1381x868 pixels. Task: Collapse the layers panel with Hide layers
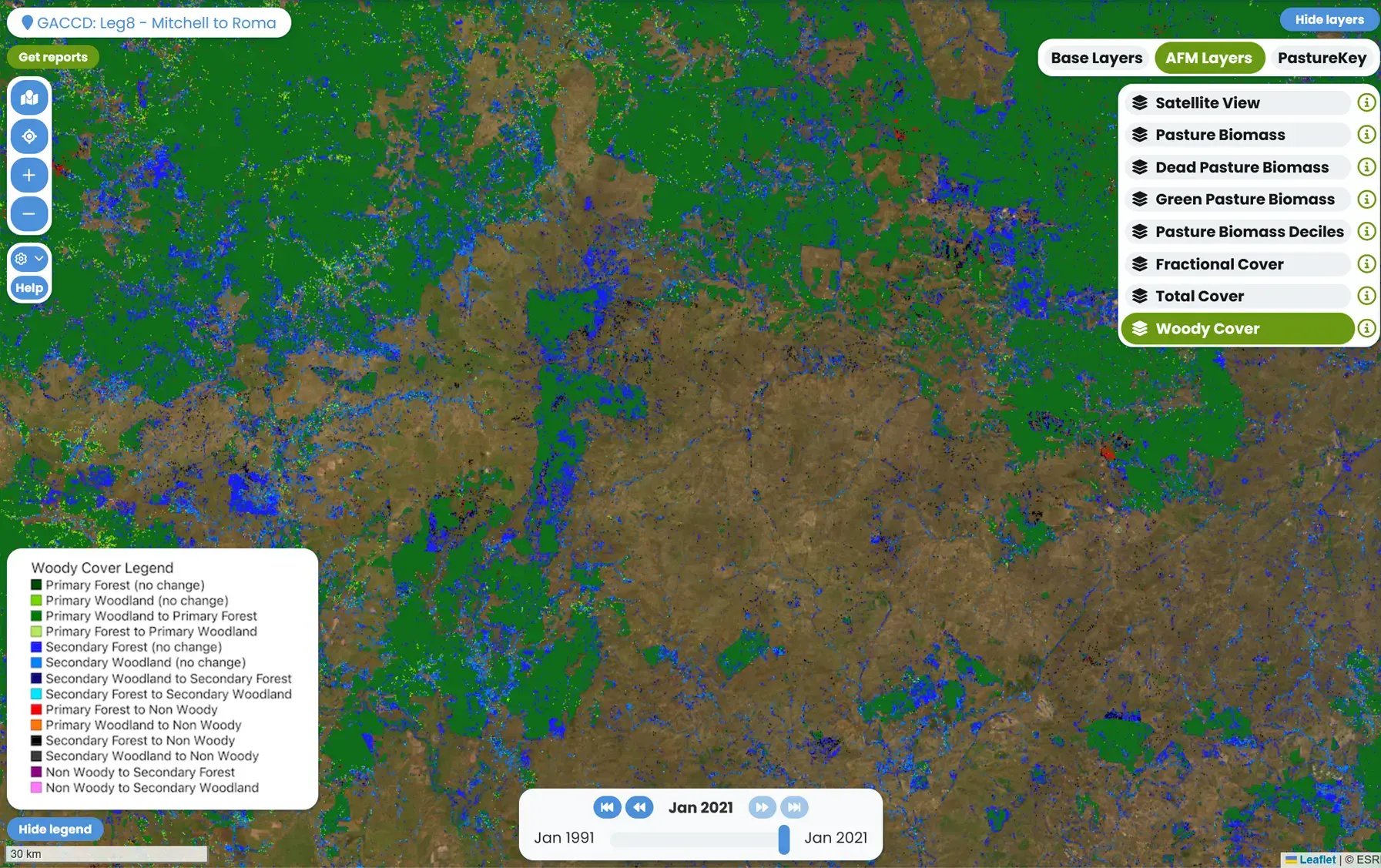[1329, 20]
